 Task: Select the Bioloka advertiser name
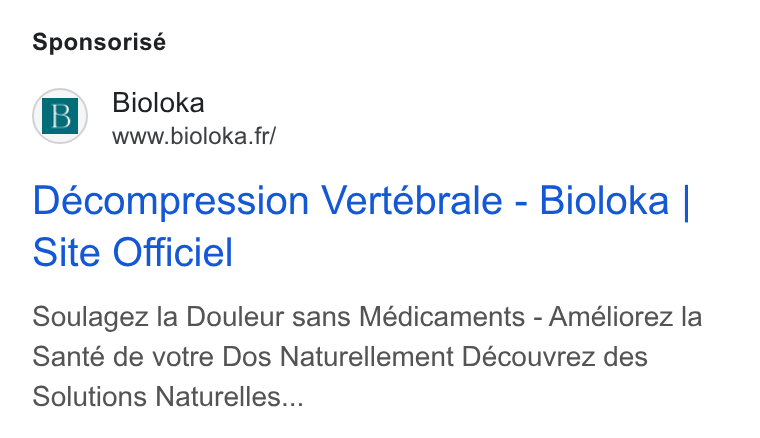[158, 103]
